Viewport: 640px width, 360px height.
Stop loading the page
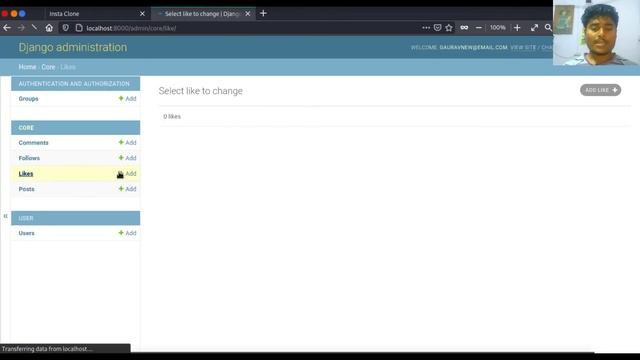click(x=35, y=28)
